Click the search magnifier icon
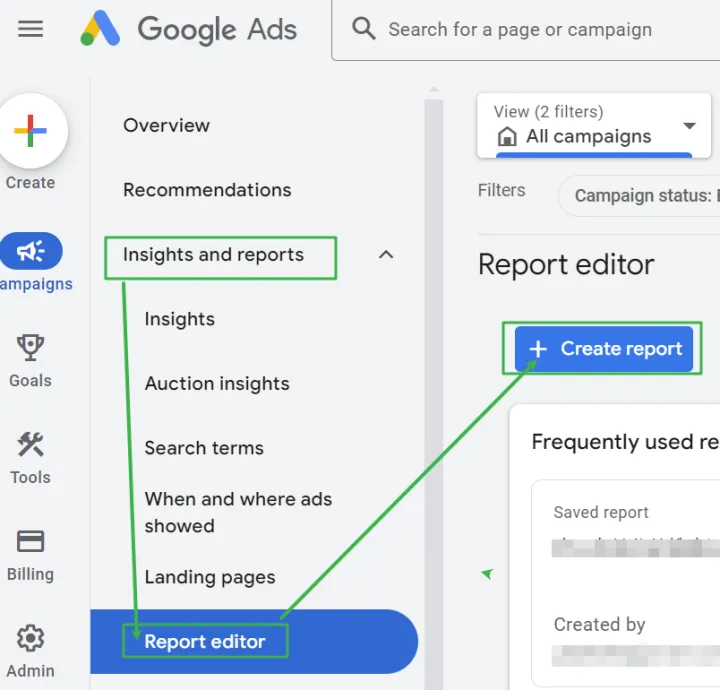The image size is (720, 690). pyautogui.click(x=363, y=29)
